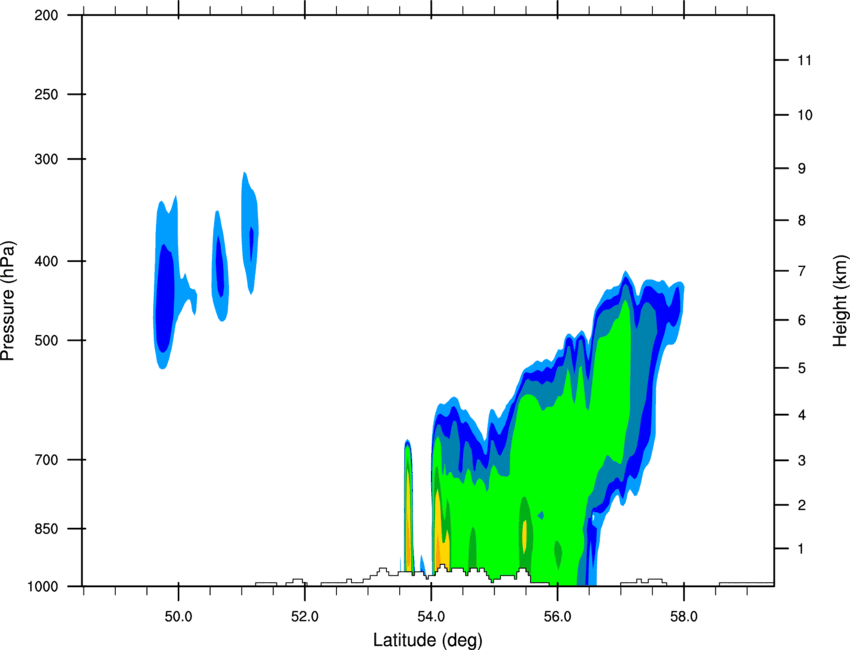The image size is (850, 650).
Task: Click the 52.0 latitude tick label
Action: click(x=305, y=617)
